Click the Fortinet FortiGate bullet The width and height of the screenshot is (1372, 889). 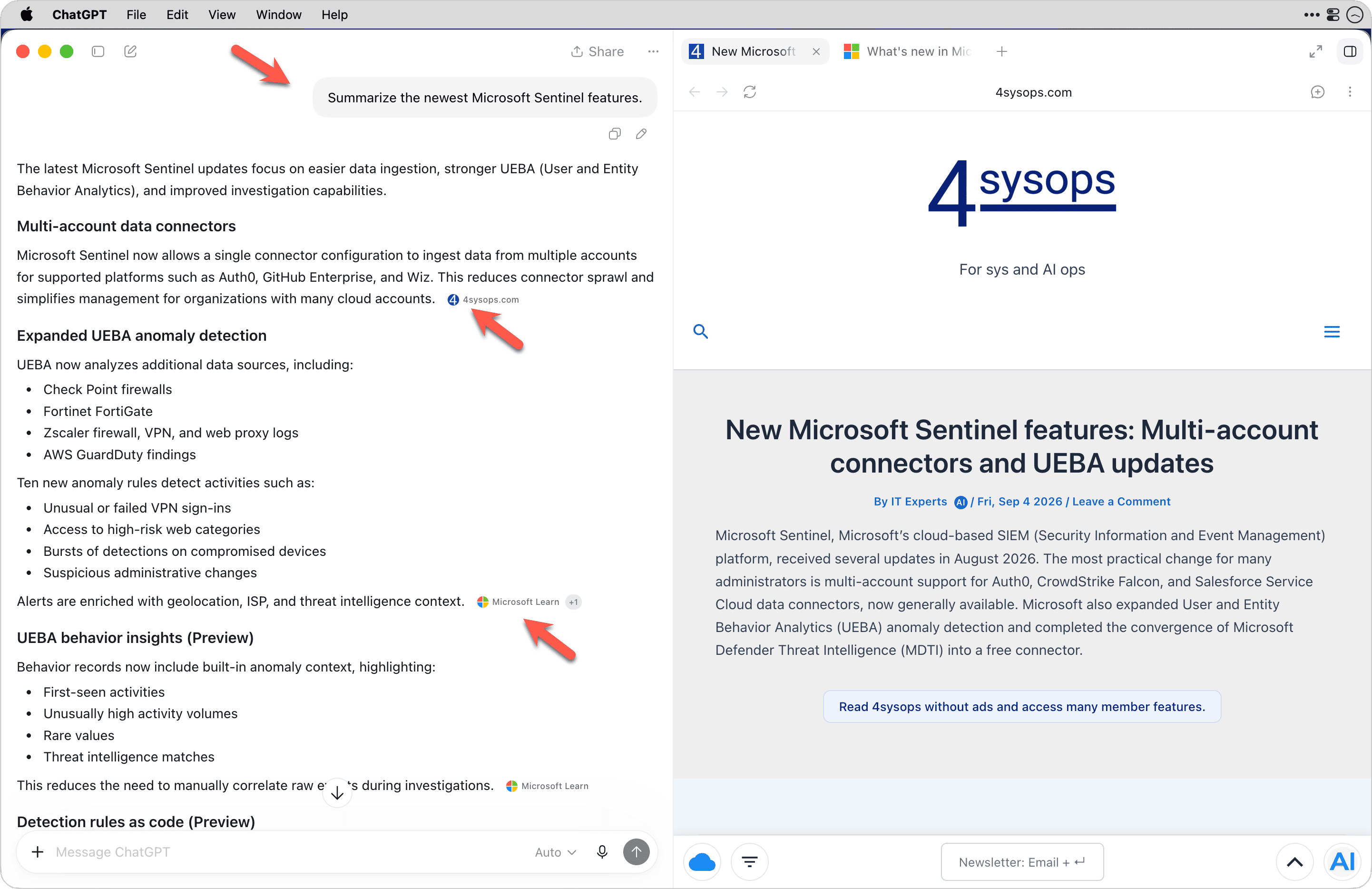coord(98,411)
